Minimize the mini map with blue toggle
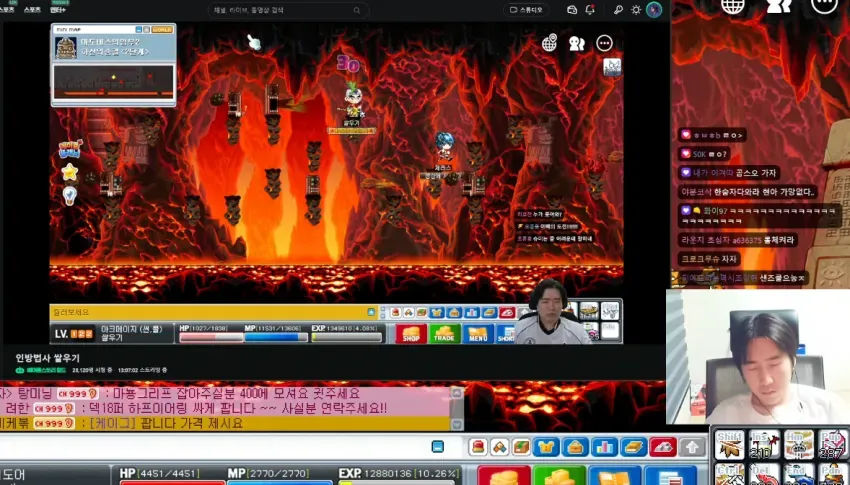 click(139, 30)
